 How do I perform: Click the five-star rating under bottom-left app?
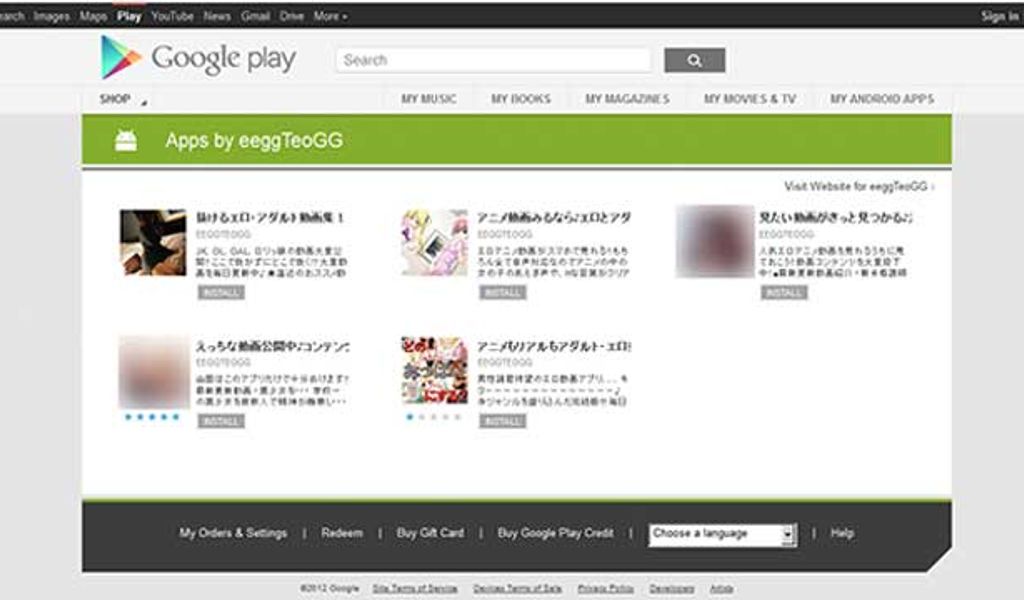click(152, 417)
